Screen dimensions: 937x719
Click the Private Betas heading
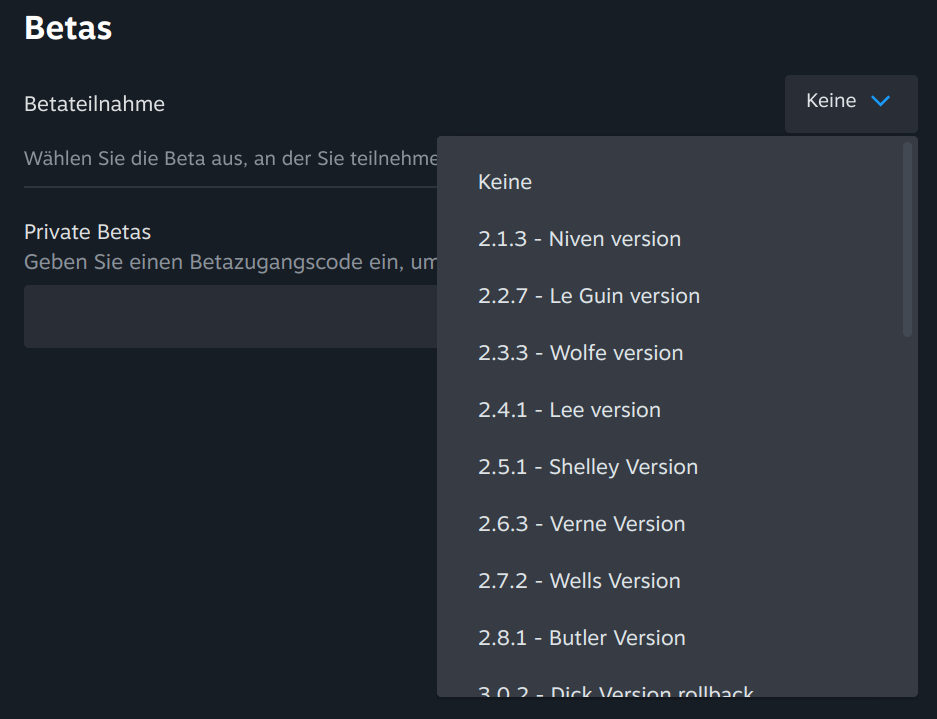[x=87, y=232]
